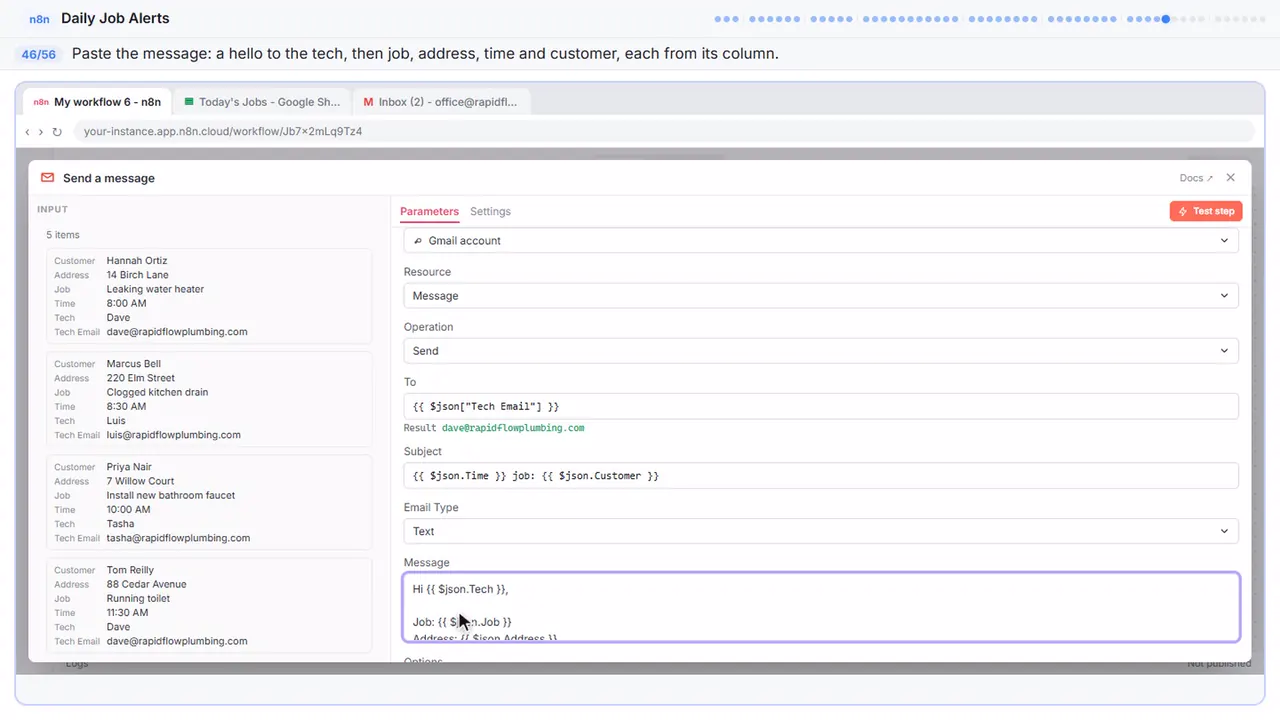Click luis@rapidflowplumbing.com tech email

point(174,435)
